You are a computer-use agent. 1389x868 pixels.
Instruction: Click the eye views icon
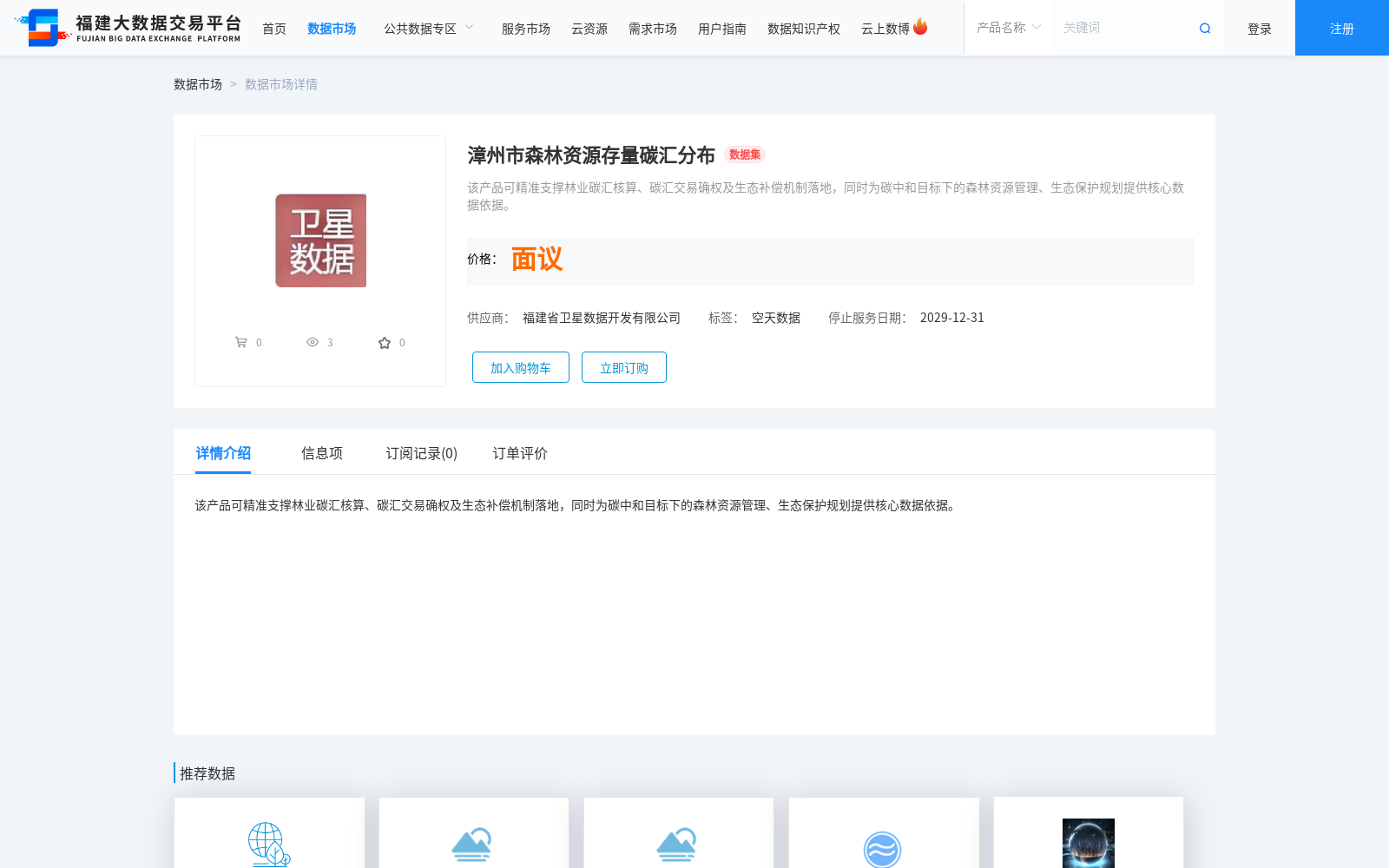point(313,342)
